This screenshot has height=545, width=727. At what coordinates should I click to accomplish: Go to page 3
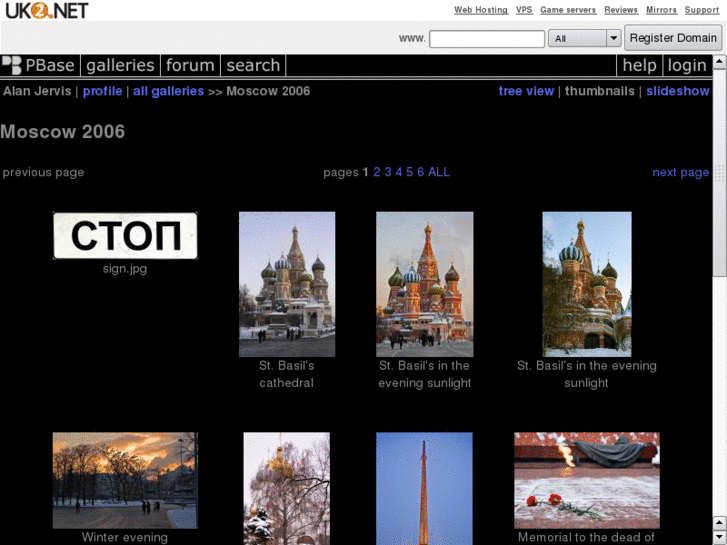point(388,172)
